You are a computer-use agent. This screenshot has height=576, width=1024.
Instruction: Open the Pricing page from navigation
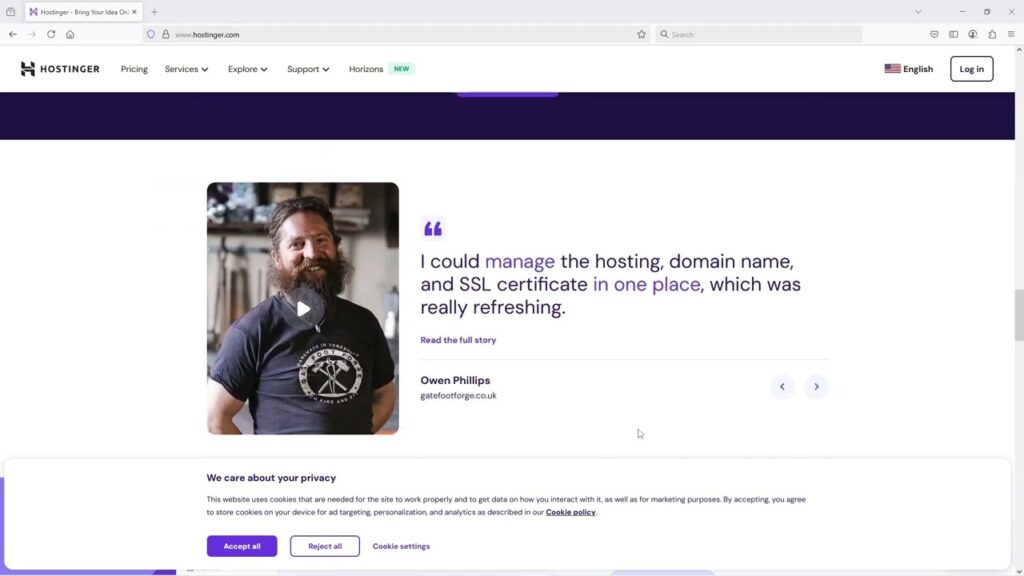pyautogui.click(x=134, y=69)
